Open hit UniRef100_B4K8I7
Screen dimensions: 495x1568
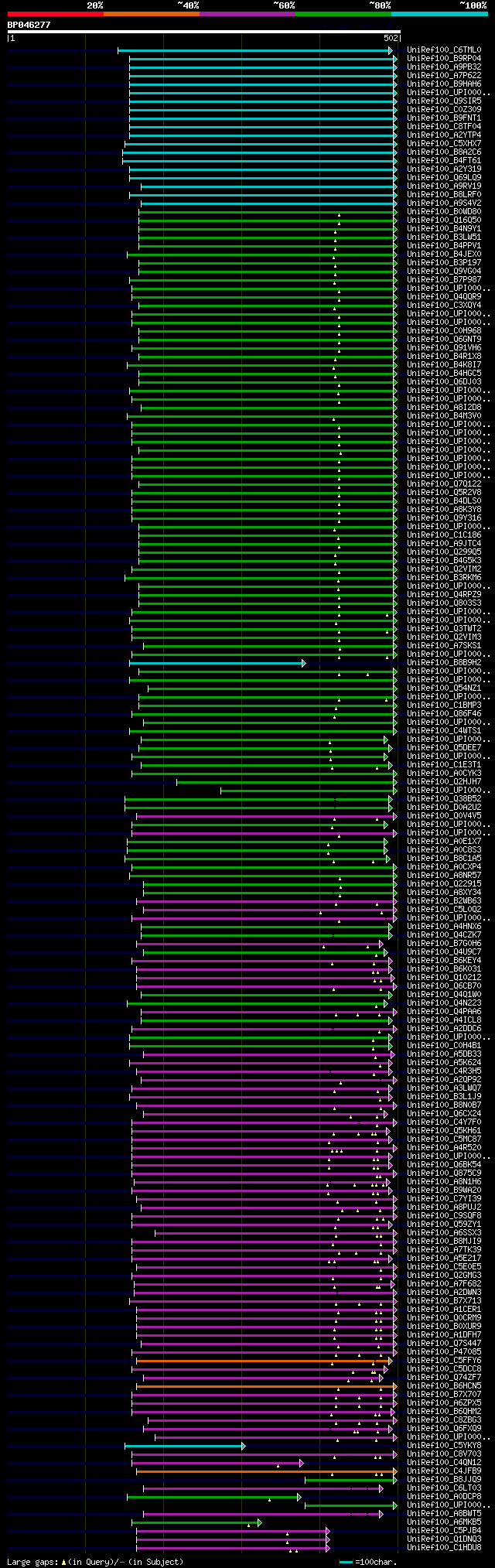coord(444,365)
